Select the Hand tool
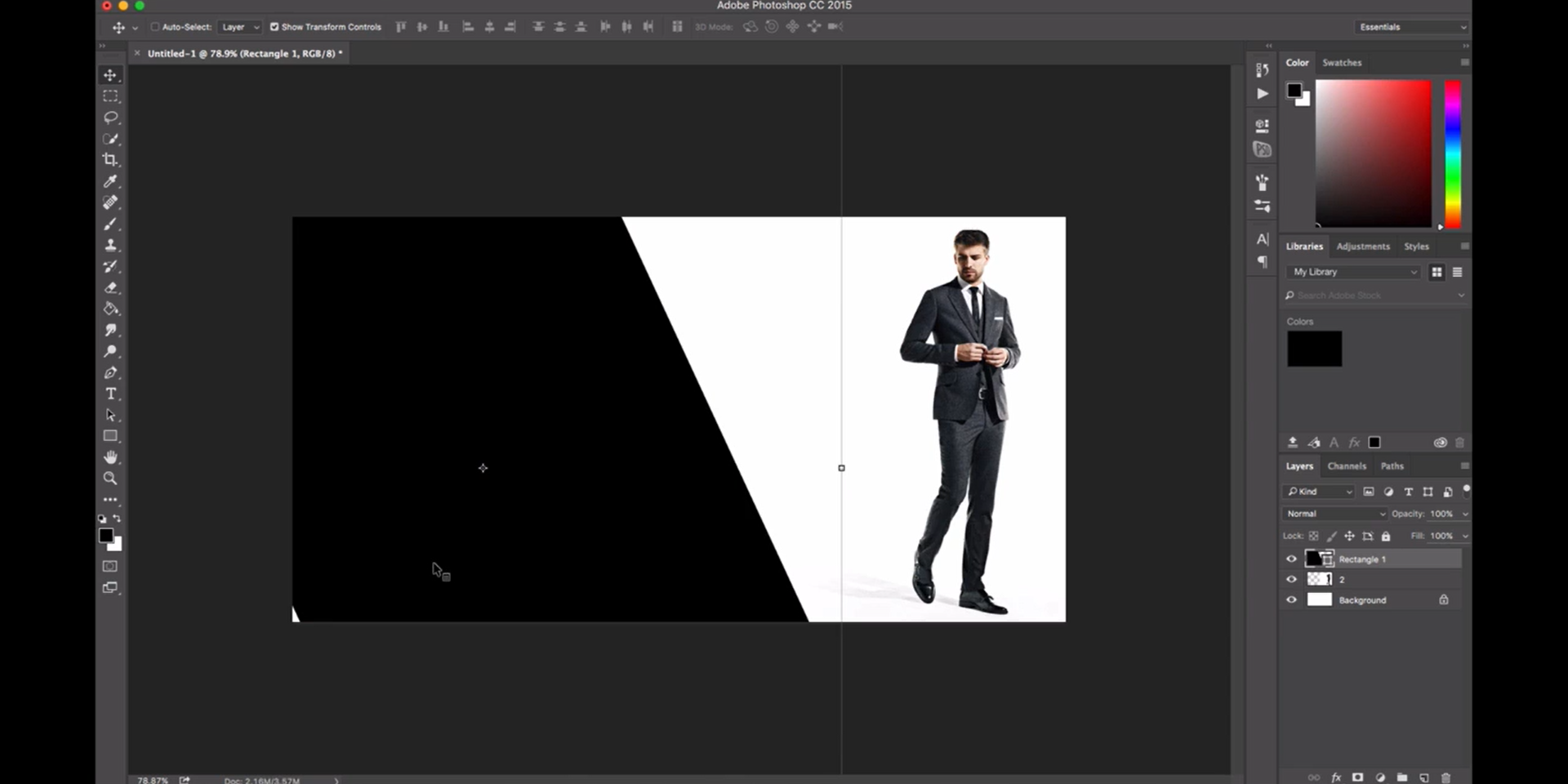The image size is (1568, 784). (x=110, y=457)
